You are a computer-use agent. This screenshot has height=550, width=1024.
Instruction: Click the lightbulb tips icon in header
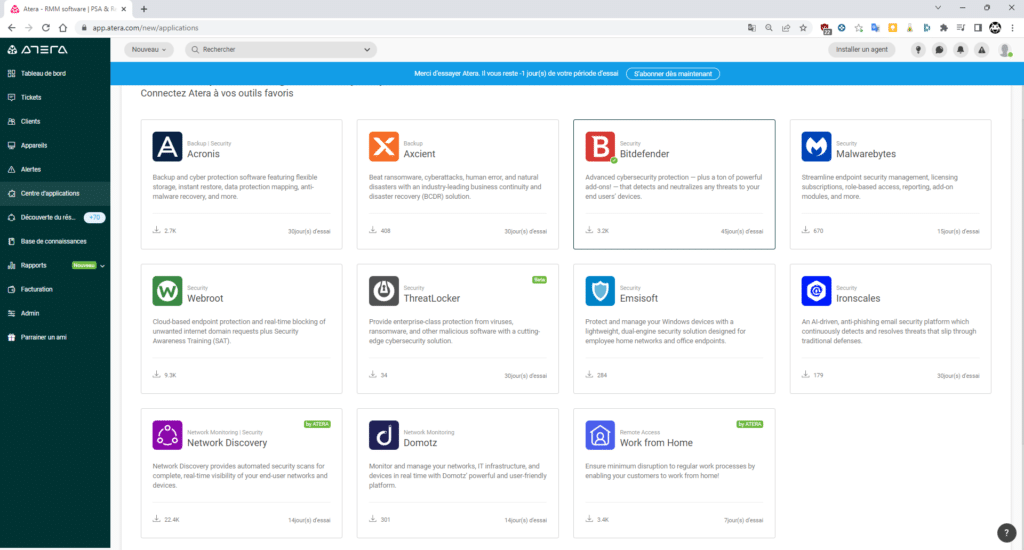click(x=918, y=50)
